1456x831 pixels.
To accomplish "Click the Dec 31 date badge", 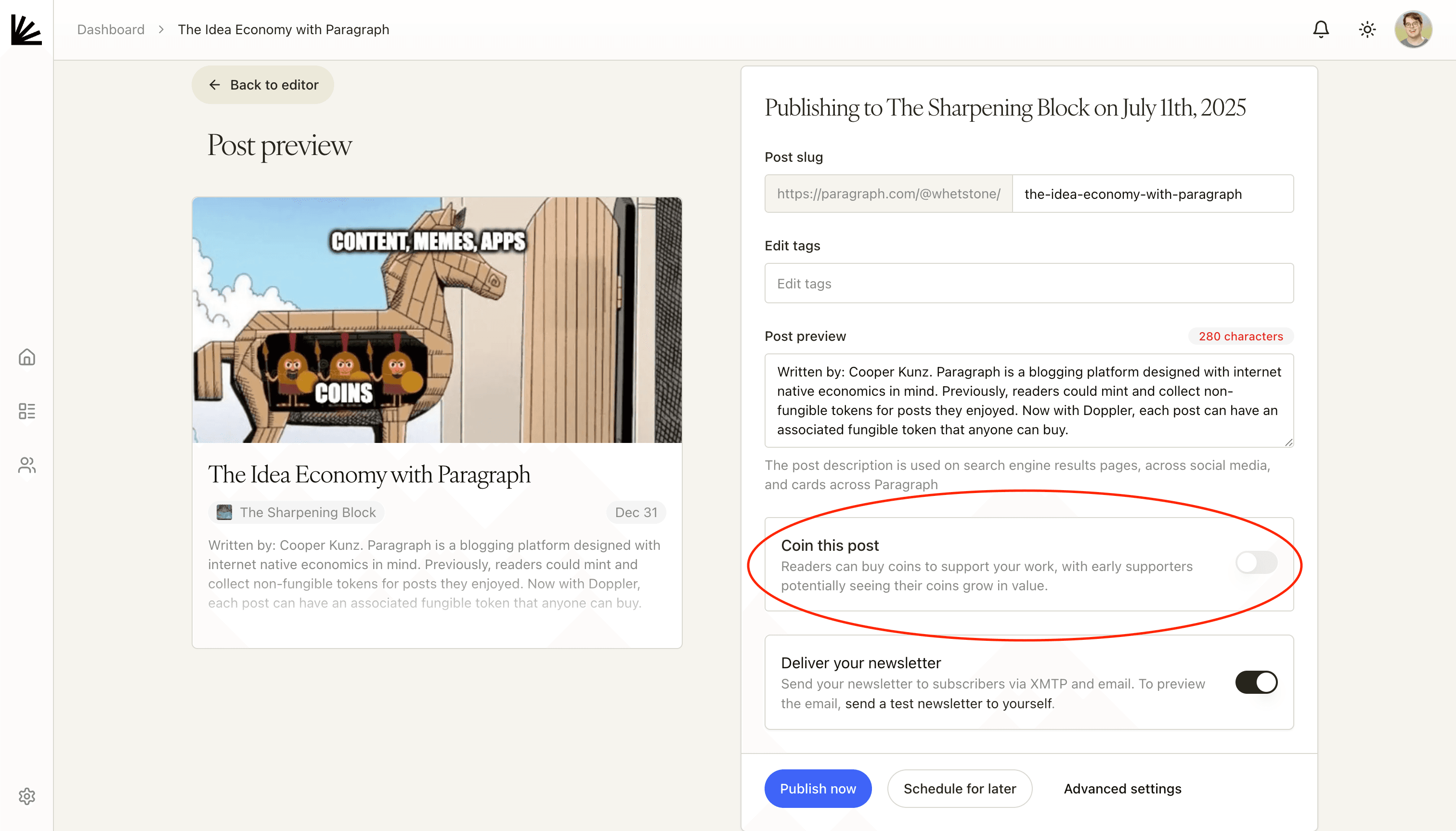I will pos(636,512).
